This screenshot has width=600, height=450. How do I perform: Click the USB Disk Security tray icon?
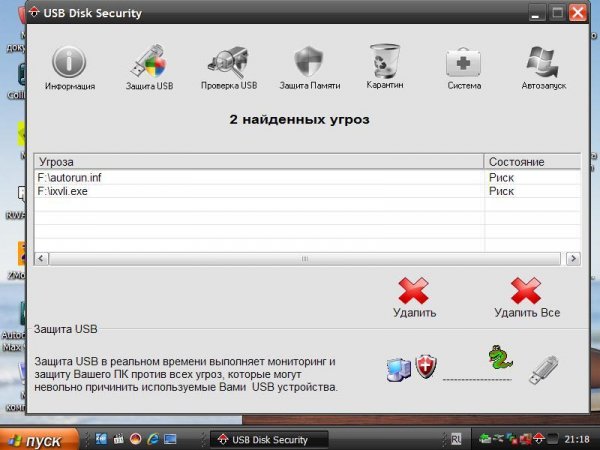(x=539, y=439)
